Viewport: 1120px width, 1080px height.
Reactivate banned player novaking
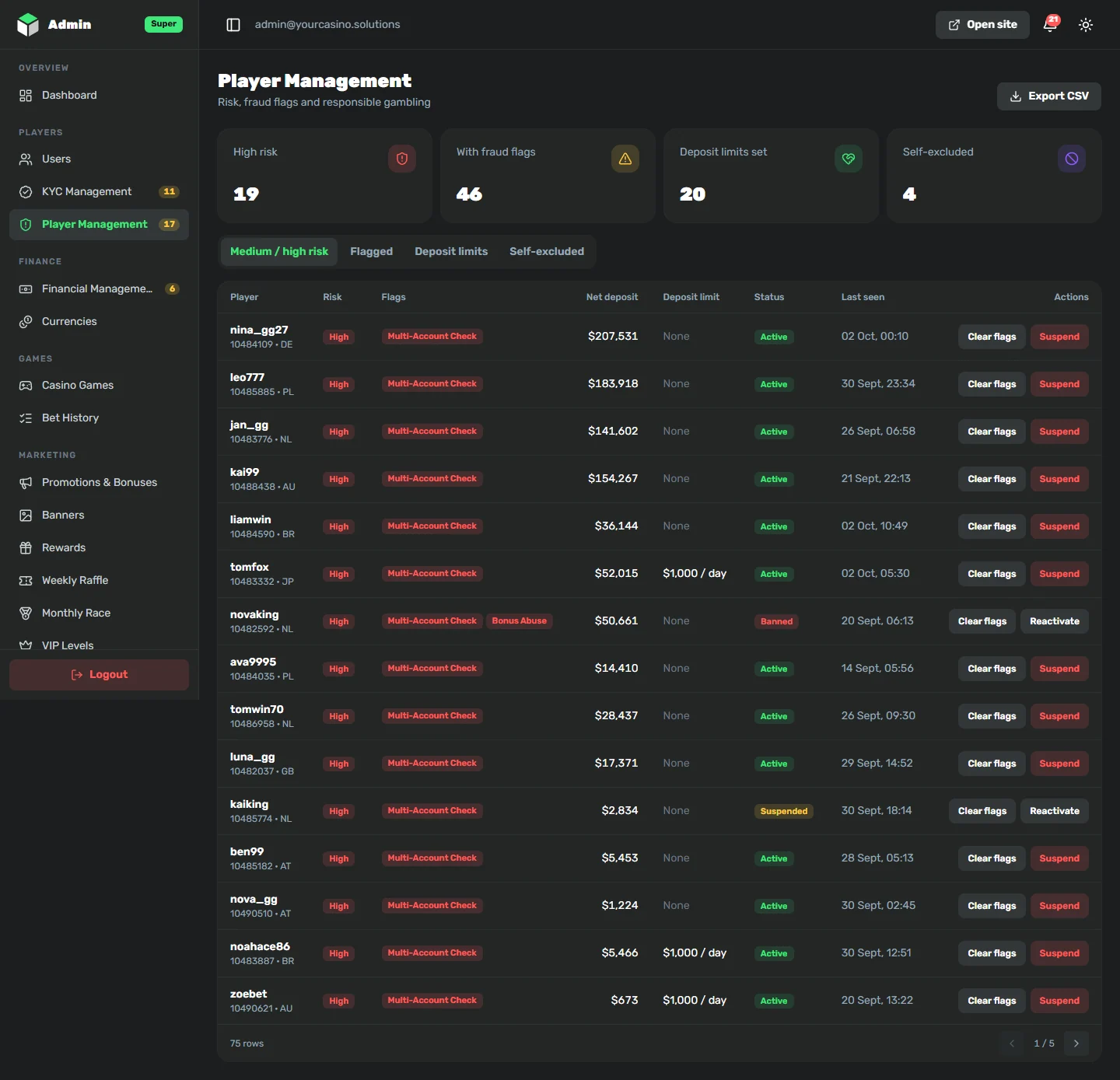pyautogui.click(x=1055, y=621)
